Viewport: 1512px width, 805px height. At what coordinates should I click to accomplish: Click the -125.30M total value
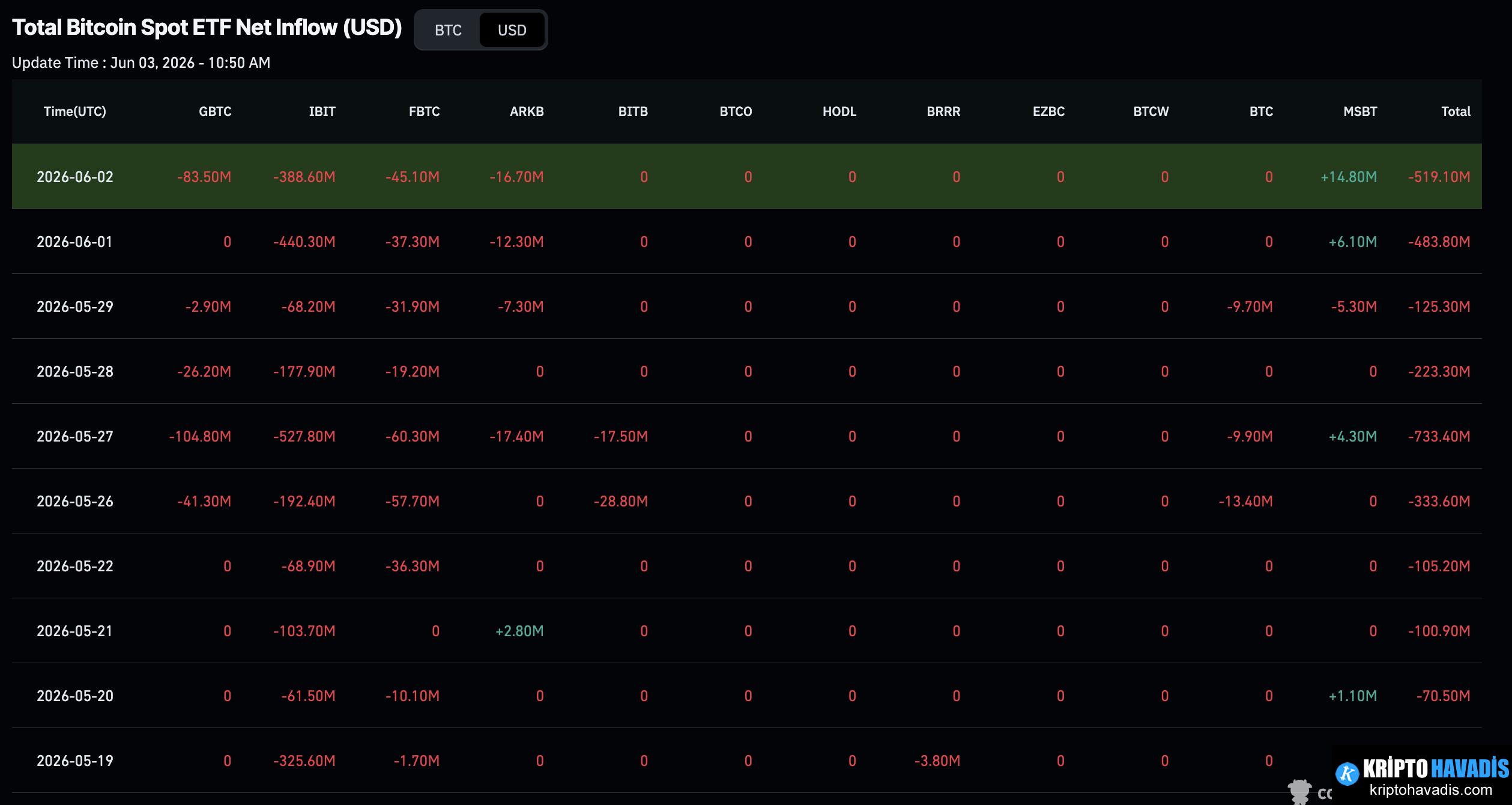1439,306
